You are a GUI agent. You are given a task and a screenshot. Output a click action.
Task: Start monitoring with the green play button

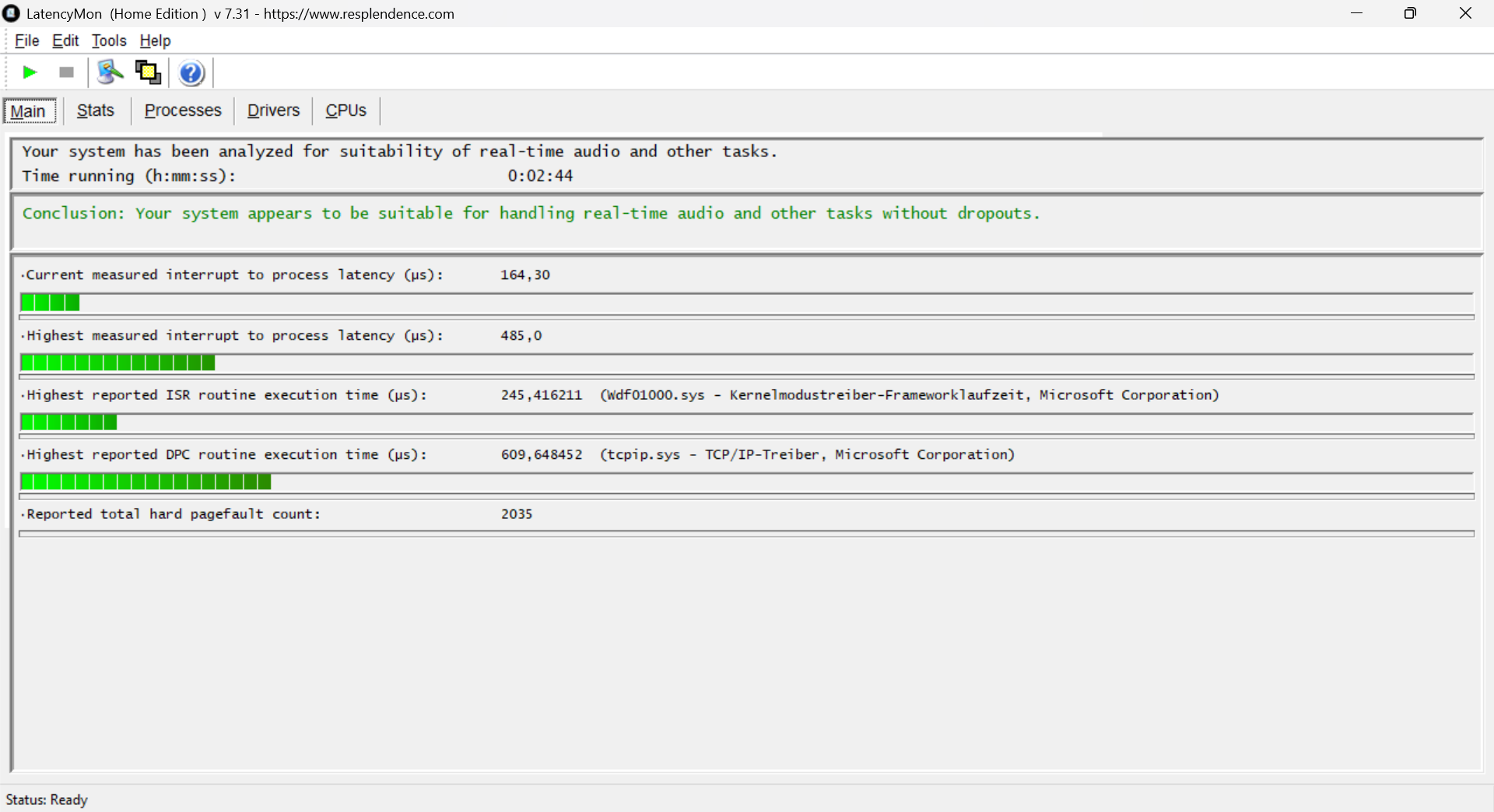pyautogui.click(x=30, y=72)
